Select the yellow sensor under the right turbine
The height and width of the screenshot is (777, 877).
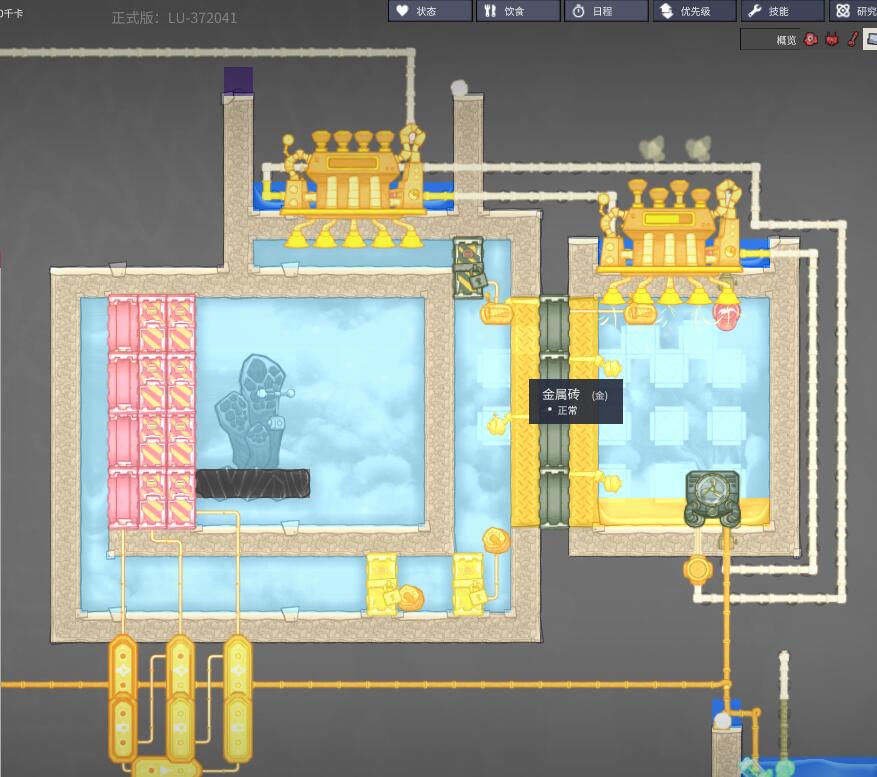639,313
